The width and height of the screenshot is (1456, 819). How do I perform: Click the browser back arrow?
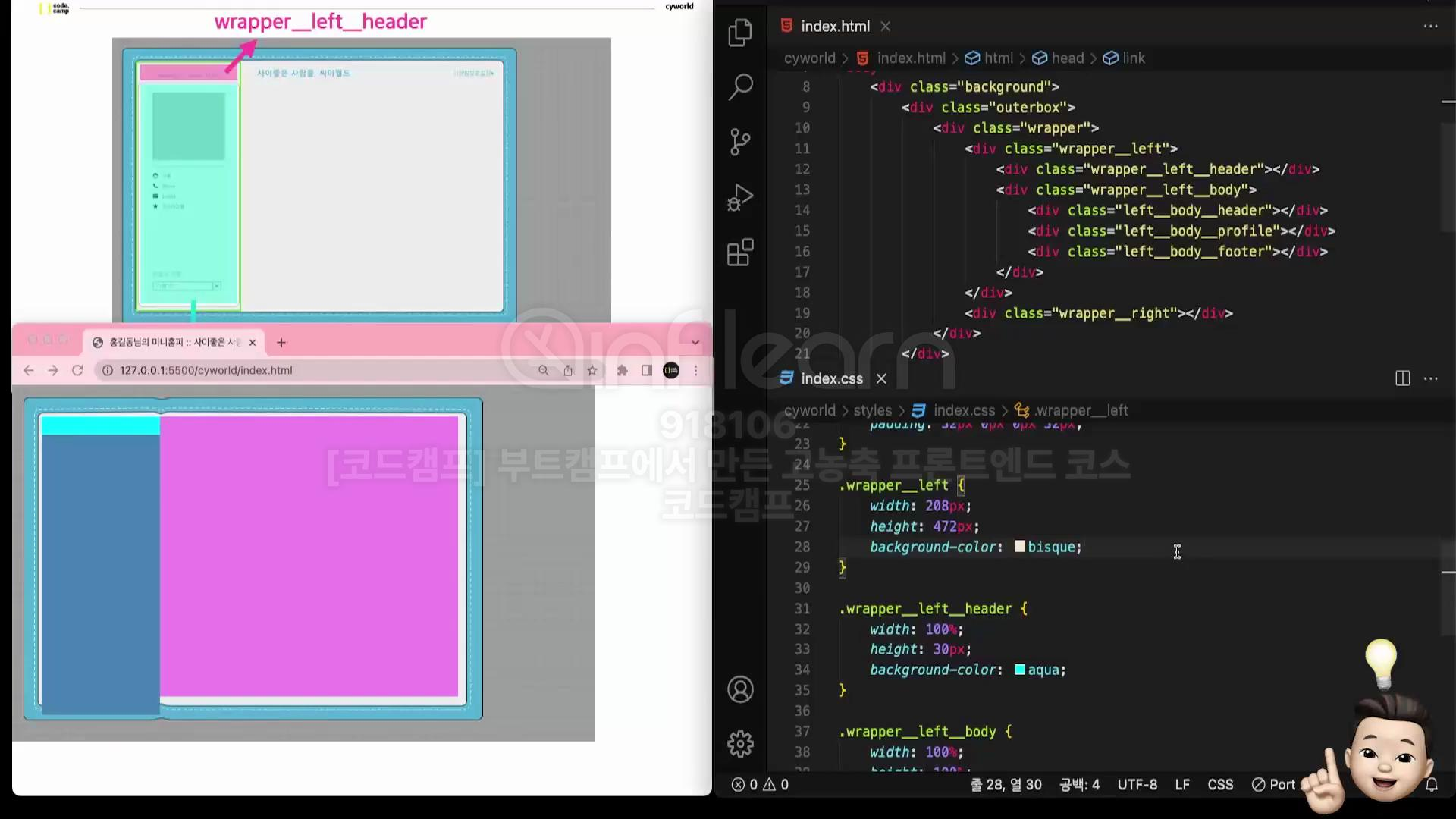(28, 370)
